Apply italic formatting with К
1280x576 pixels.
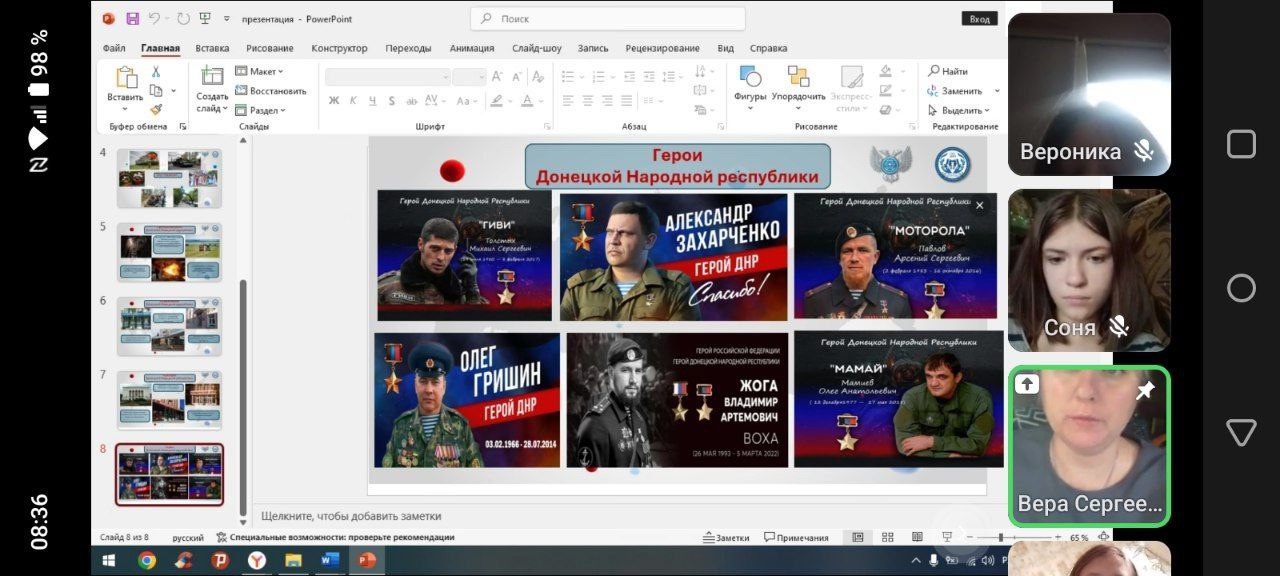click(x=353, y=100)
